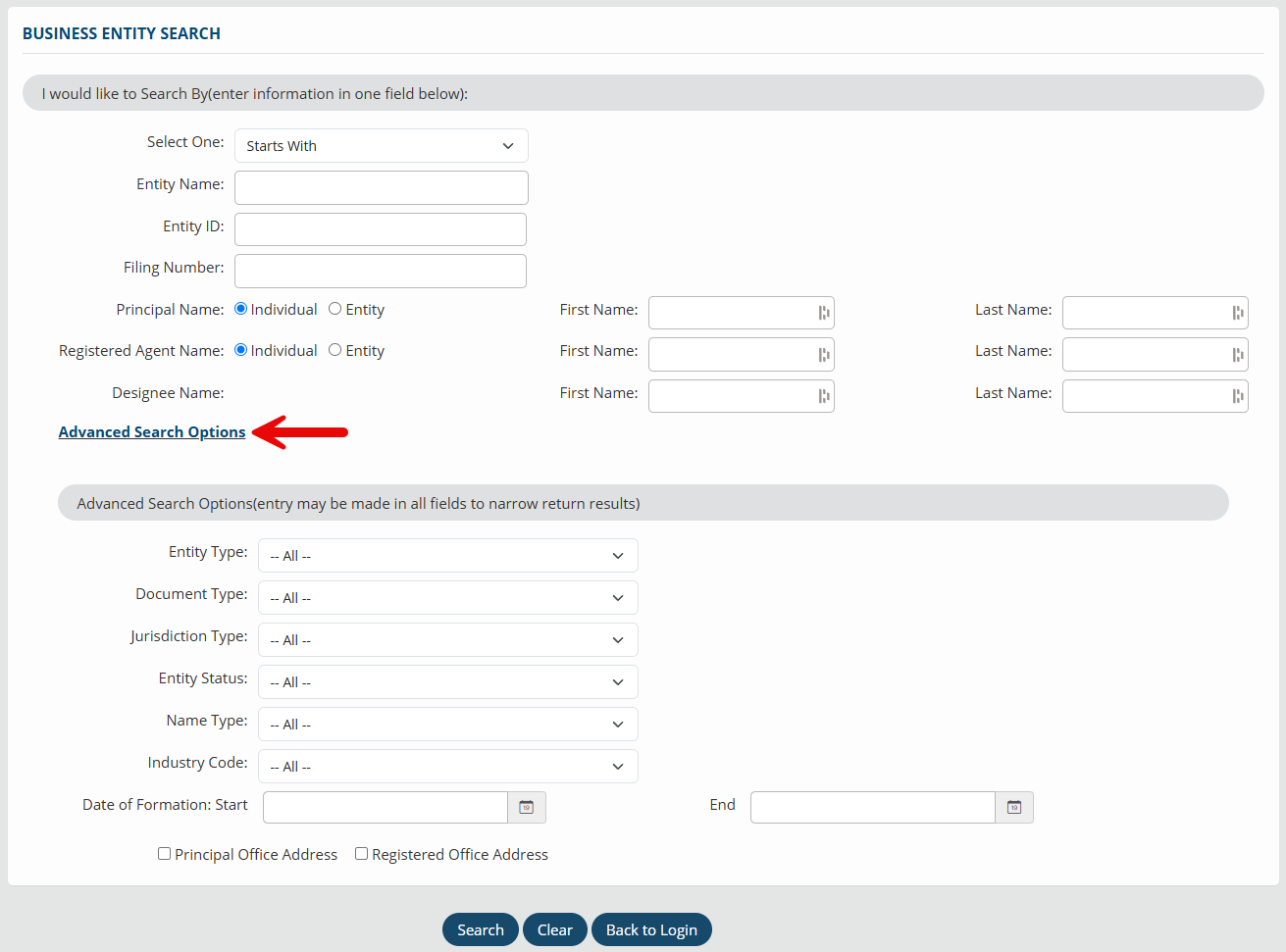Open the Jurisdiction Type dropdown
Viewport: 1286px width, 952px height.
[x=448, y=640]
